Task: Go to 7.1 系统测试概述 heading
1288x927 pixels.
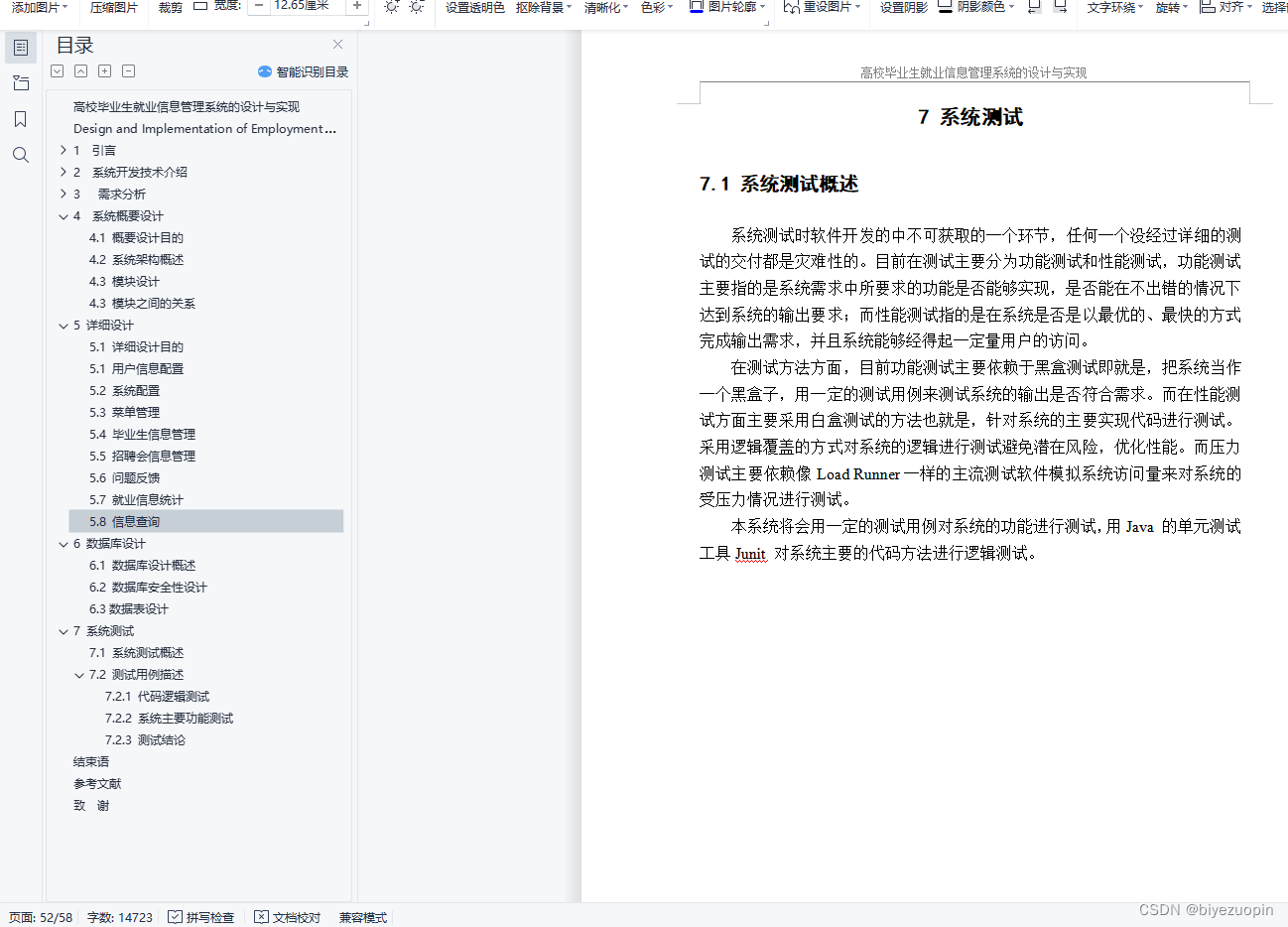Action: [x=136, y=652]
